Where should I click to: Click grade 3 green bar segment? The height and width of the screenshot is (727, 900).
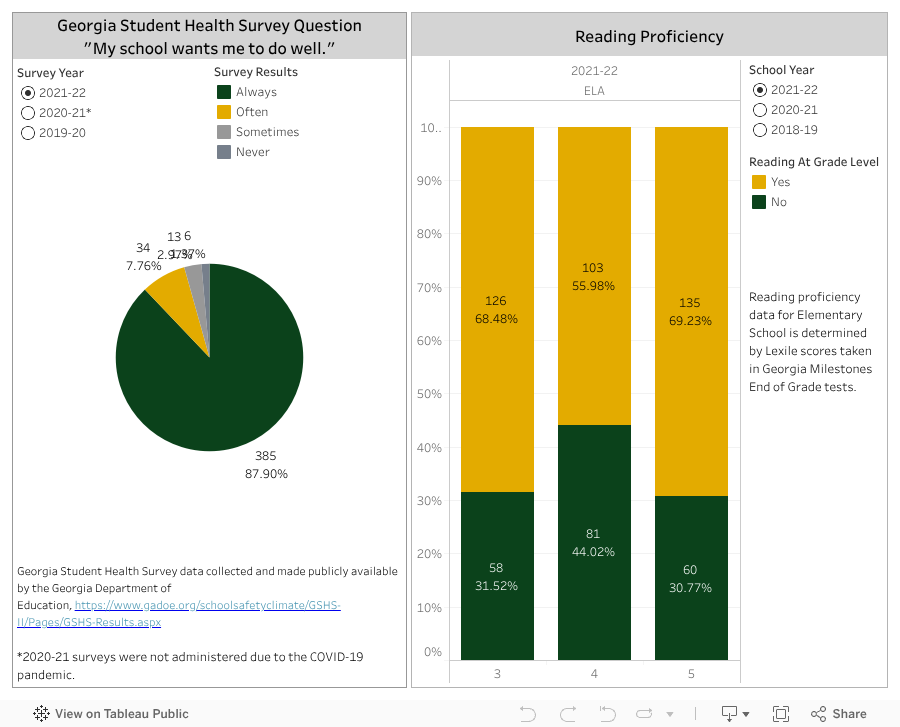(497, 610)
